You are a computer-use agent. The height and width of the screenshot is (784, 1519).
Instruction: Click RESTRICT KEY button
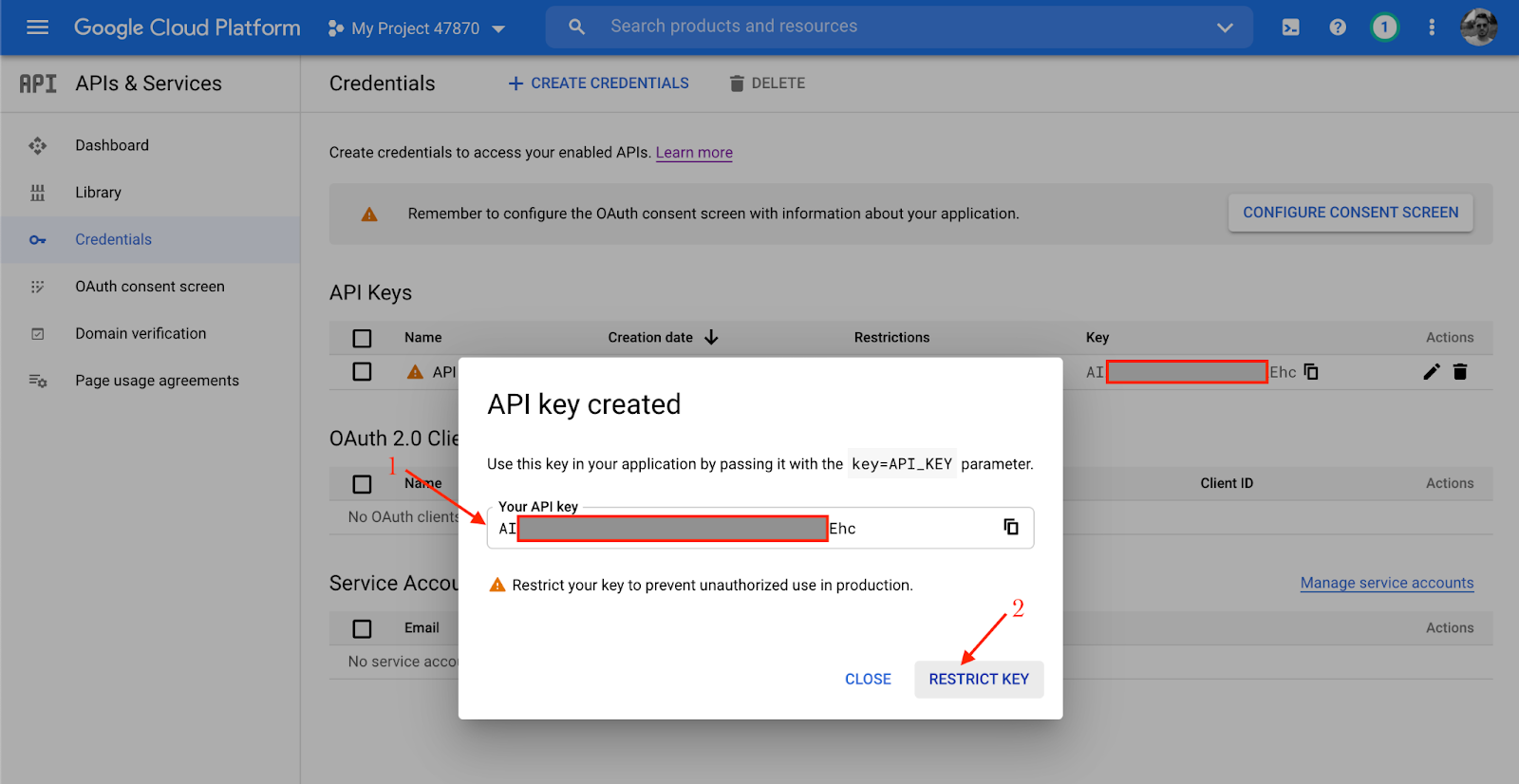pos(979,680)
